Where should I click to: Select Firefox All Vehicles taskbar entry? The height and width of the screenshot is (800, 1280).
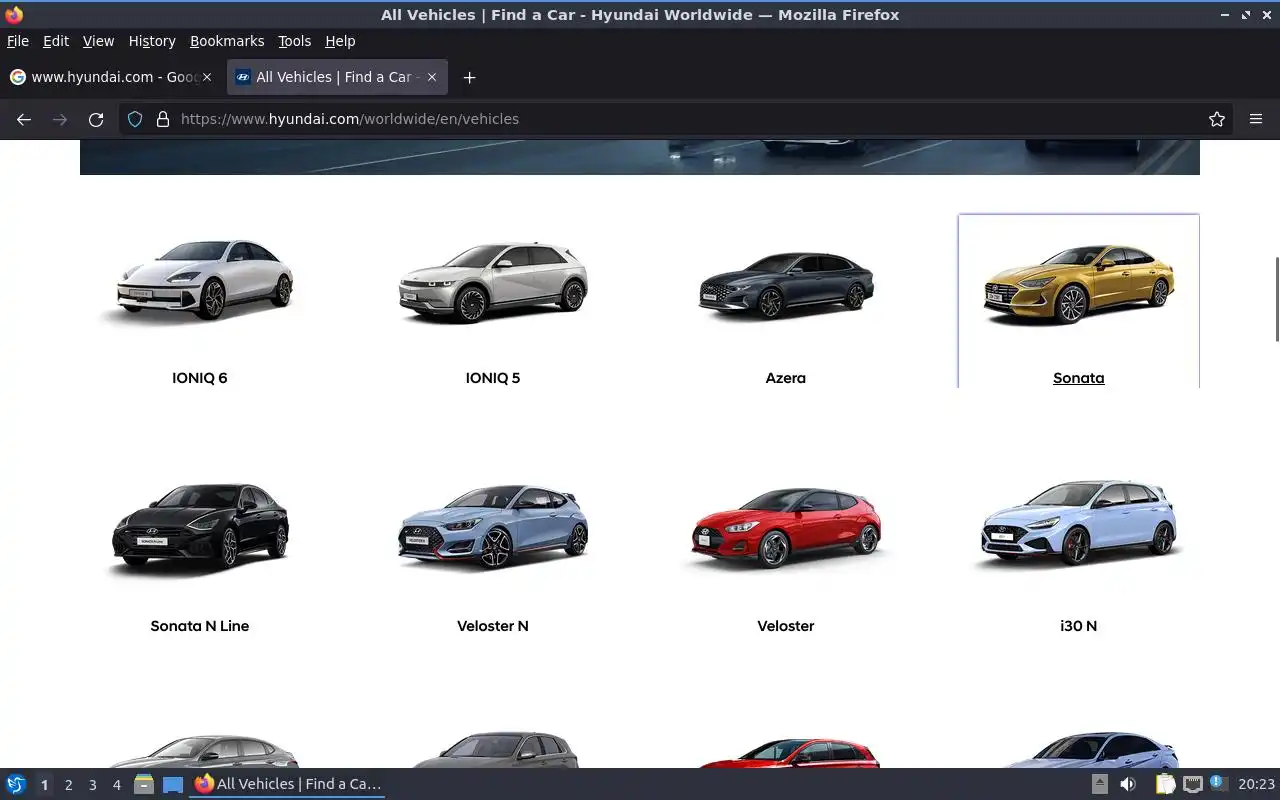coord(288,785)
